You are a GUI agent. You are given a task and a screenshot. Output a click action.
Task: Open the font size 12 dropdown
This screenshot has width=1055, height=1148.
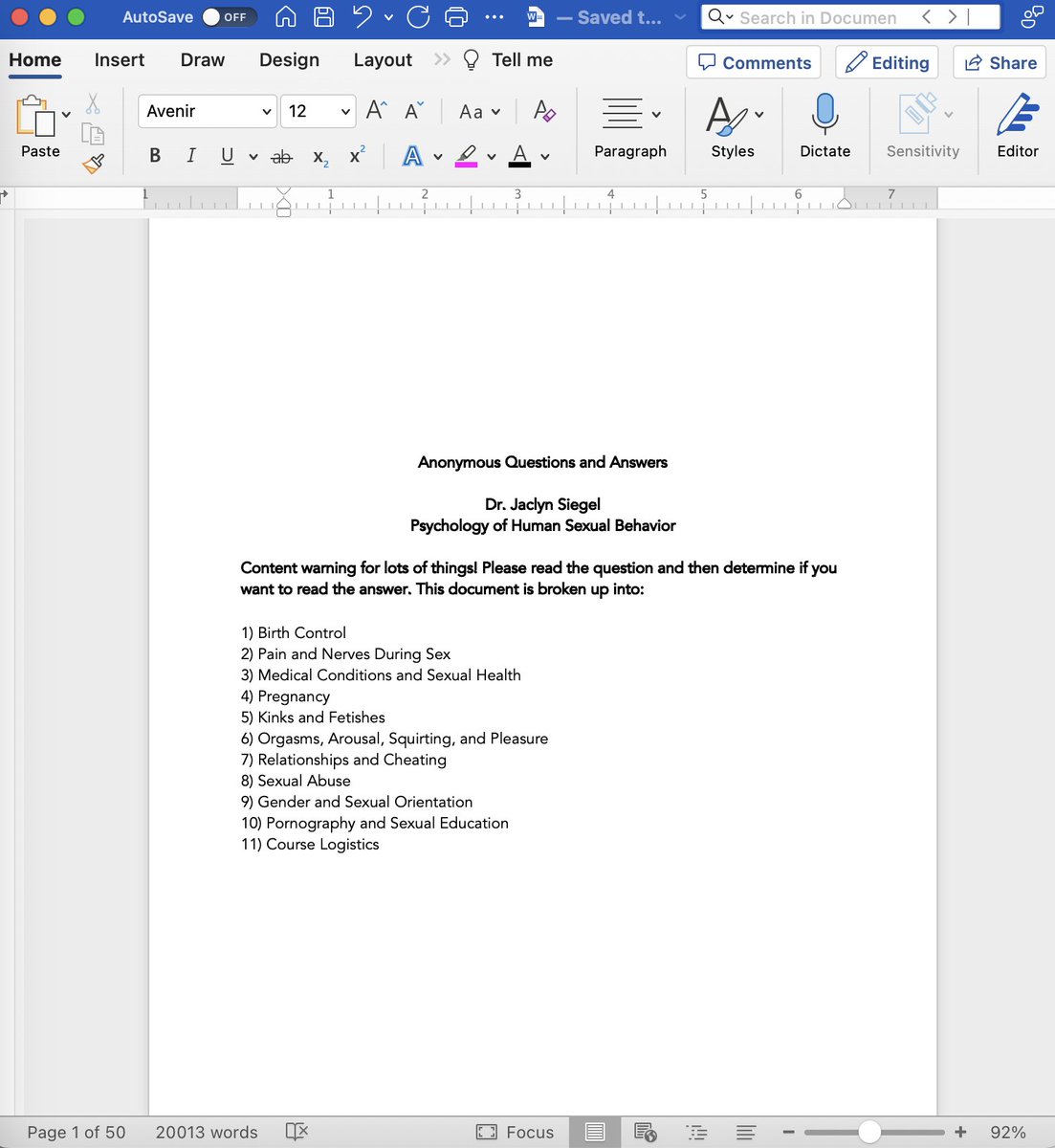coord(319,111)
